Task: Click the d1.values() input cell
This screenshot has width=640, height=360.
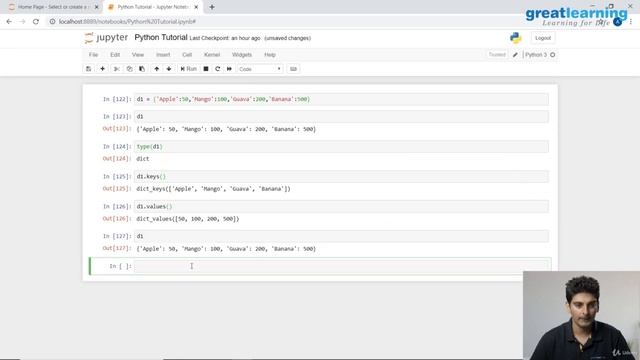Action: pos(342,207)
